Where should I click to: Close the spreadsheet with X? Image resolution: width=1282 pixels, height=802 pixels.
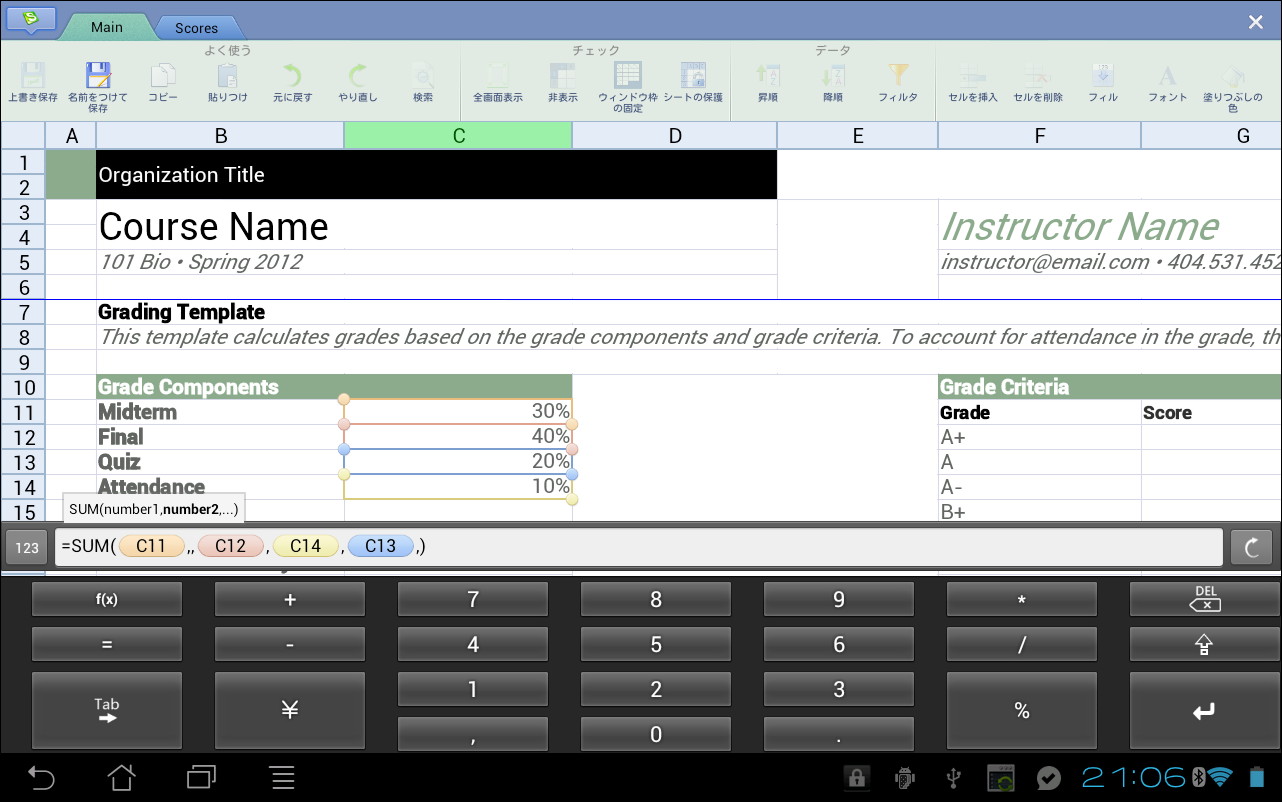coord(1255,22)
